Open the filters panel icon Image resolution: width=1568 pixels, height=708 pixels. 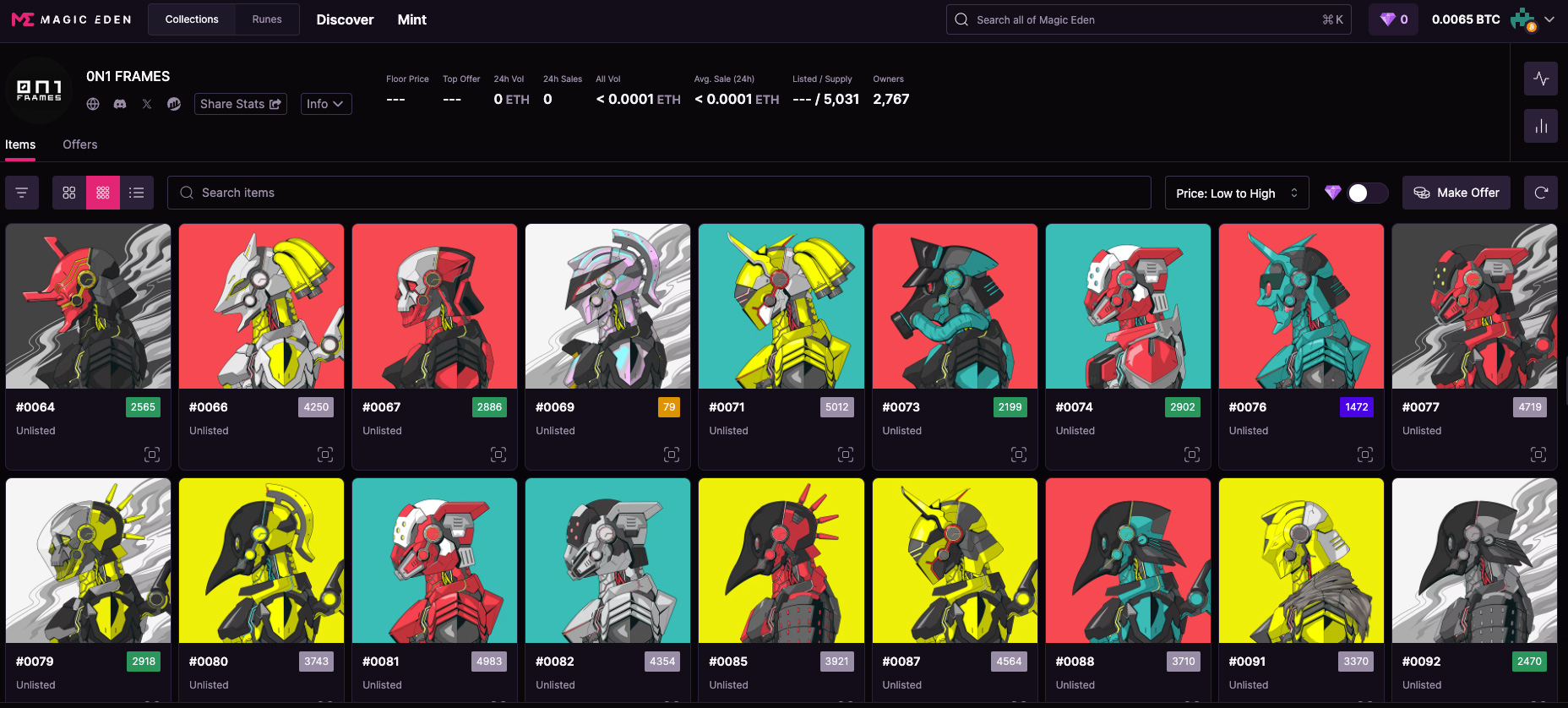pos(22,193)
